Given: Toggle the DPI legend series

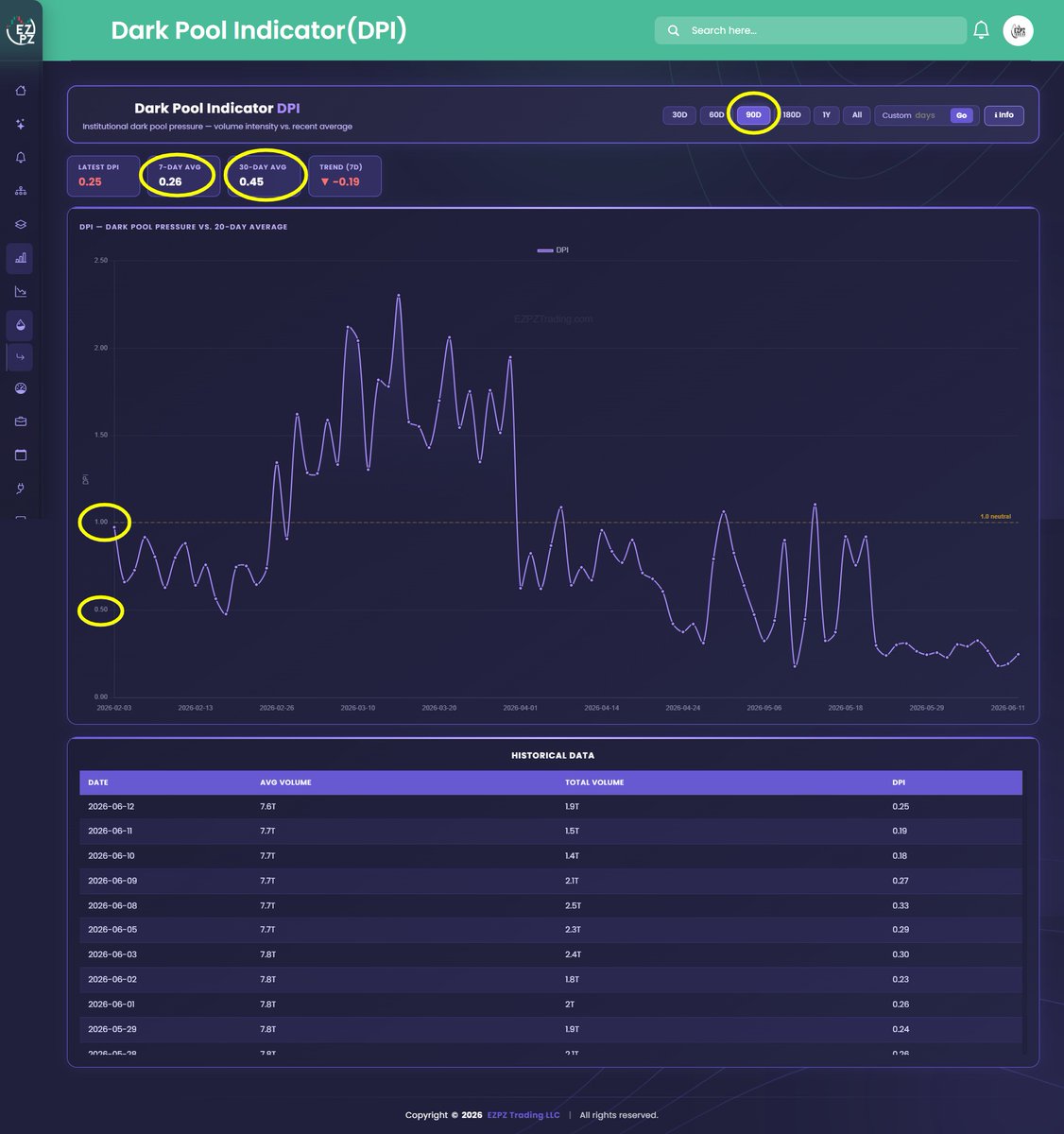Looking at the screenshot, I should [x=553, y=250].
